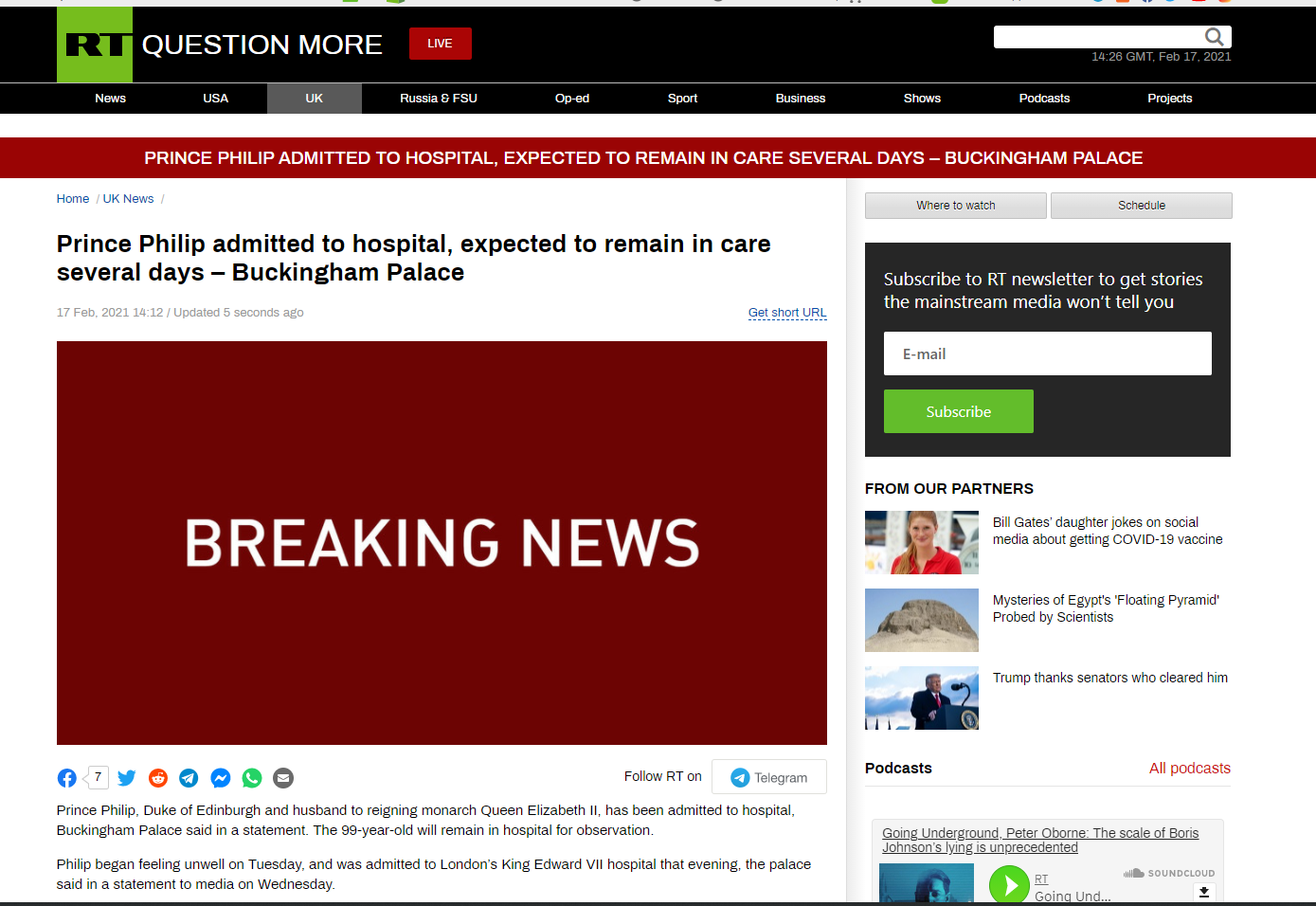Focus the E-mail newsletter field
1316x906 pixels.
[x=1048, y=353]
